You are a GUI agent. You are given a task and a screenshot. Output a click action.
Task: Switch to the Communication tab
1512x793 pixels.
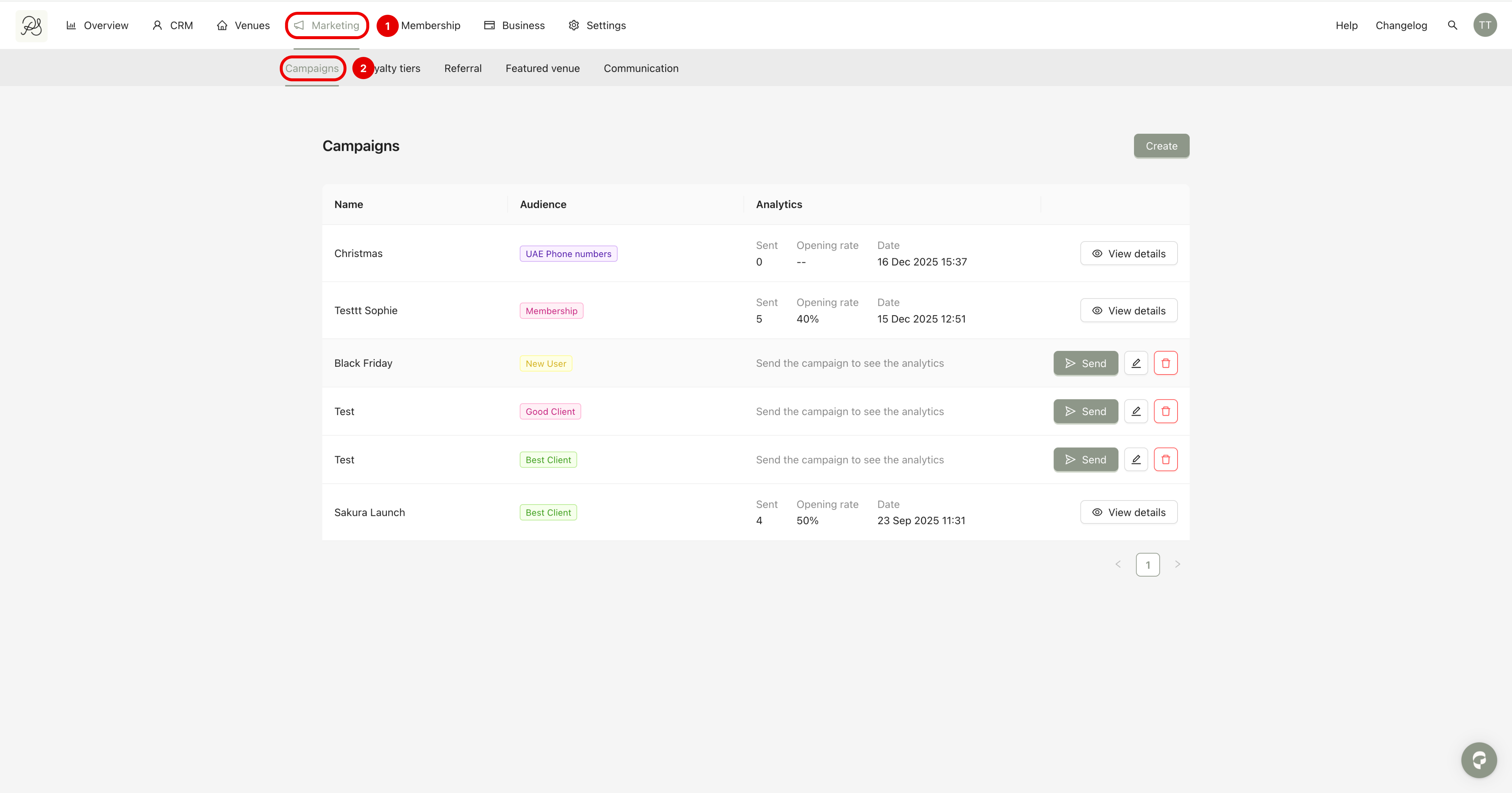coord(640,68)
